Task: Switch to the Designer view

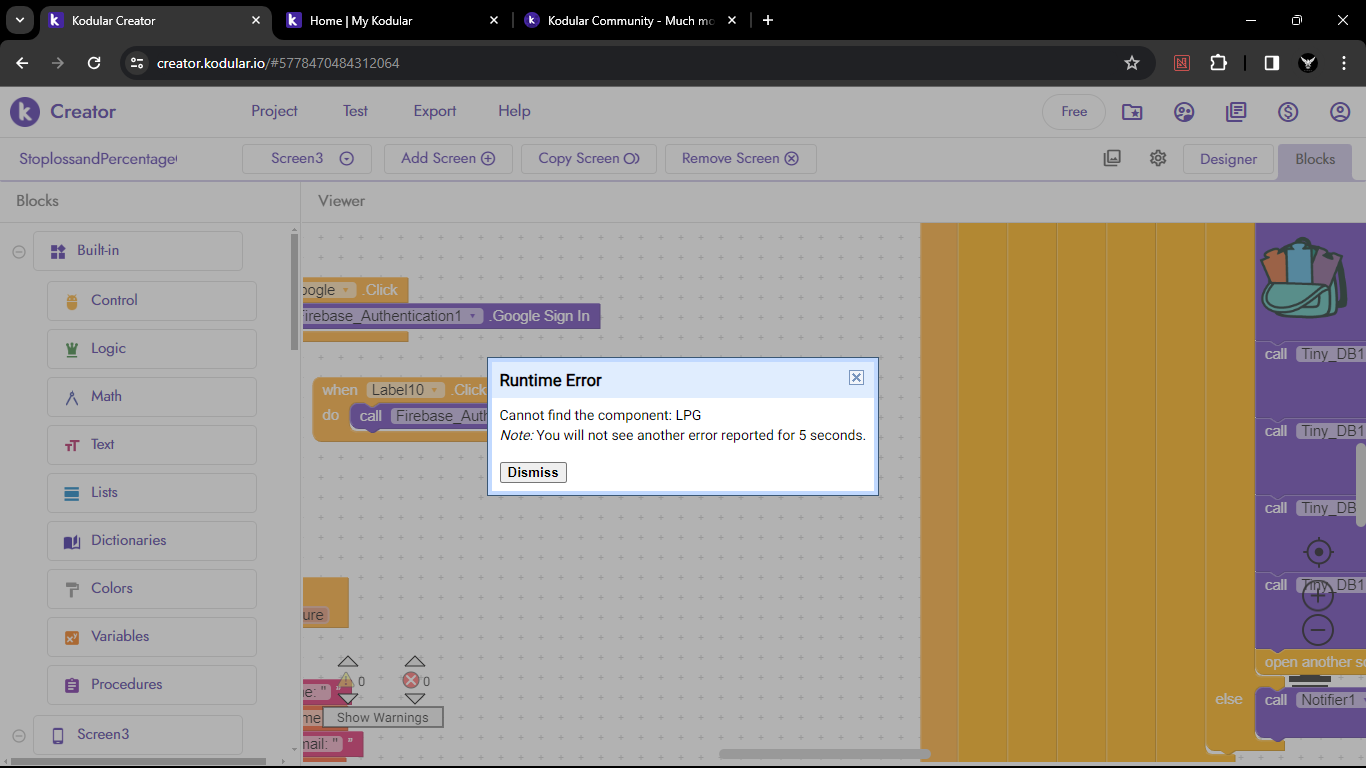Action: 1228,159
